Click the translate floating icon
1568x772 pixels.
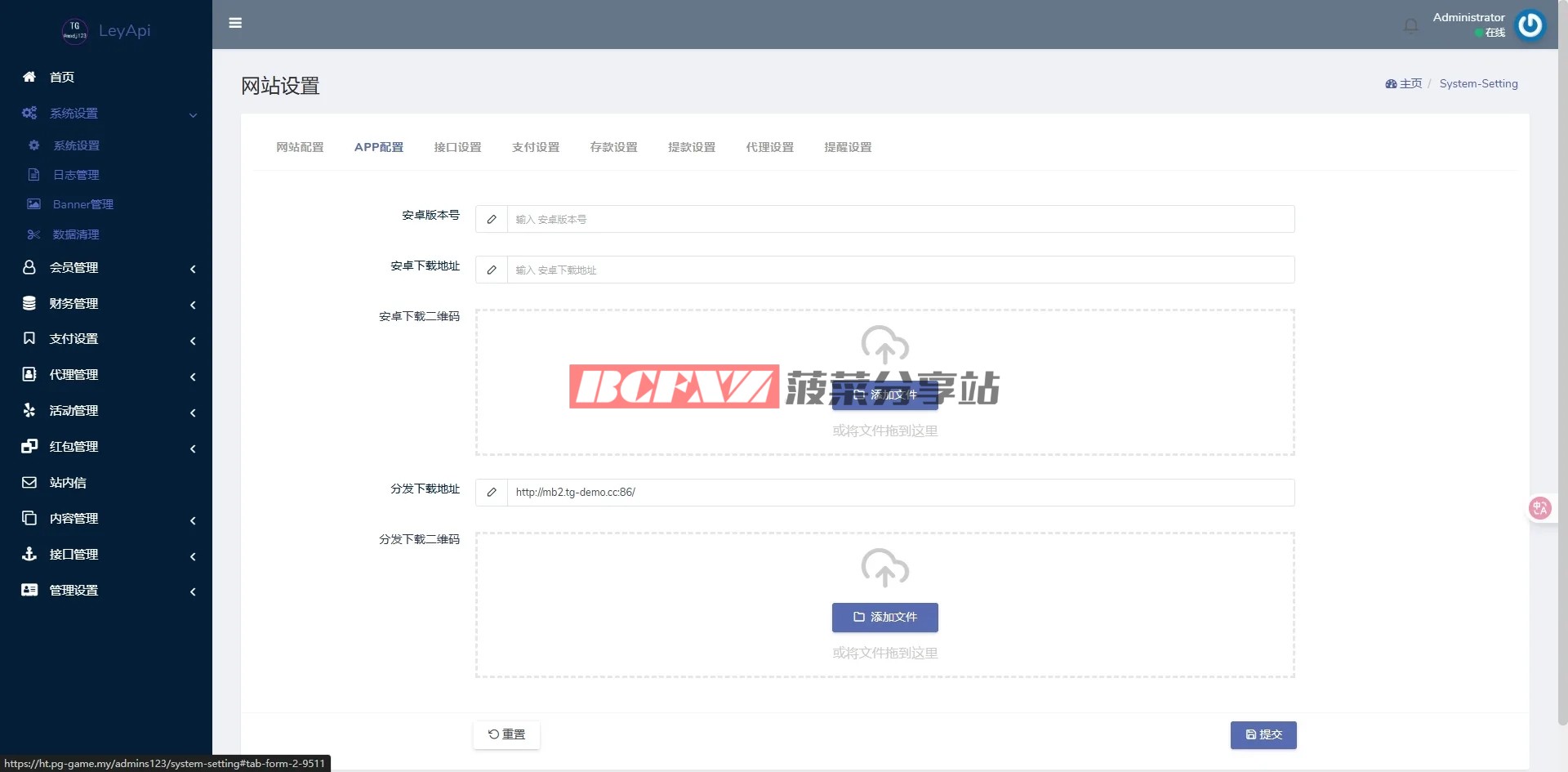(1539, 508)
